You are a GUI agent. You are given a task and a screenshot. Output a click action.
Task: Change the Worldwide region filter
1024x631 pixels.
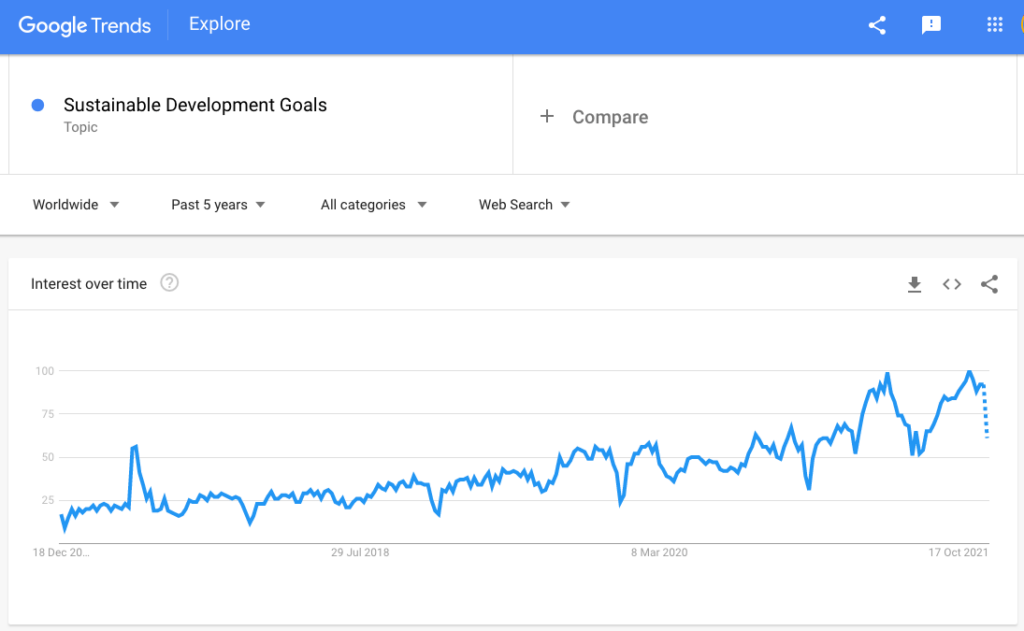point(75,204)
